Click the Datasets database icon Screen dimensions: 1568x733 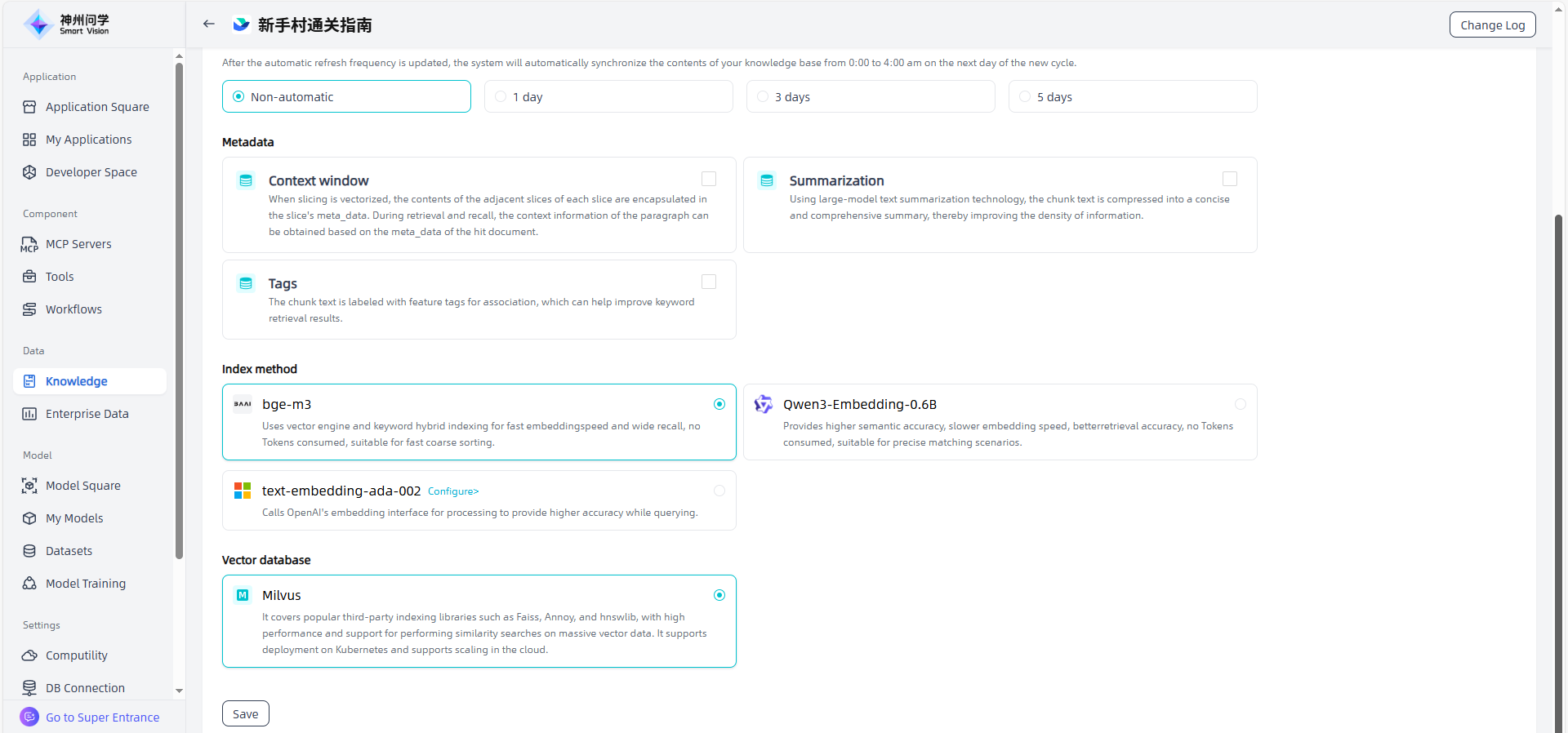tap(29, 551)
